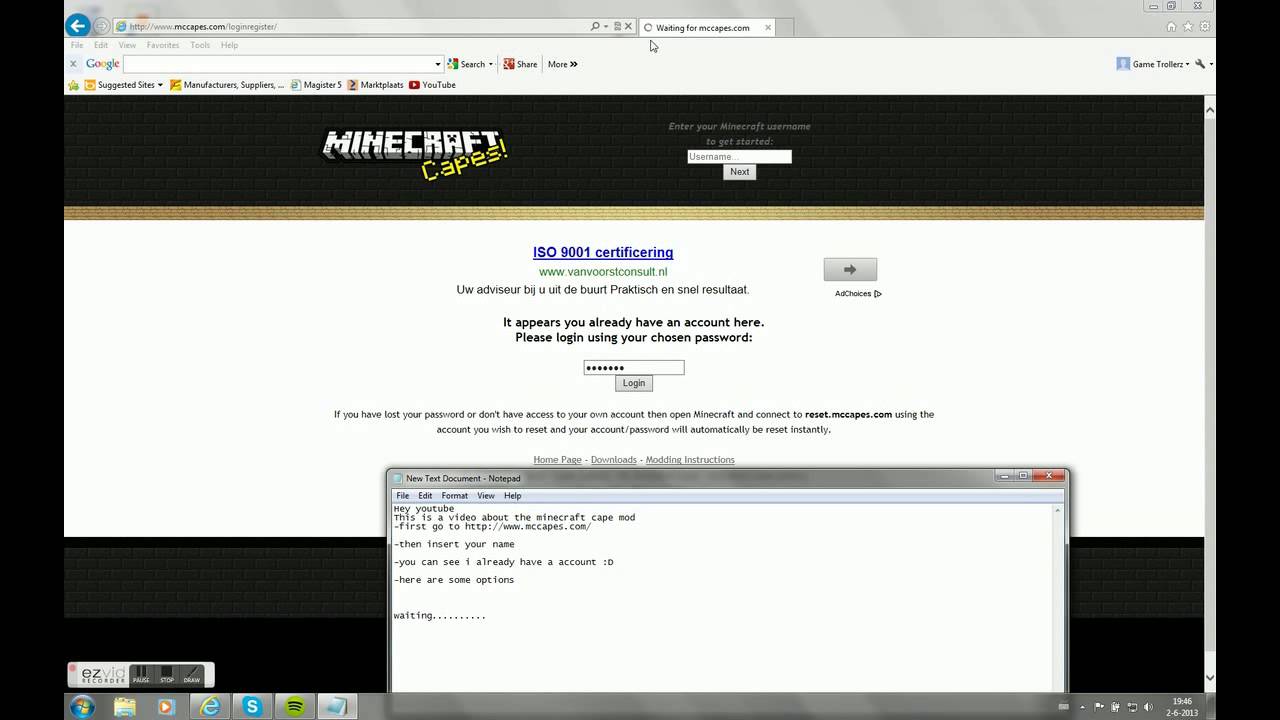Viewport: 1280px width, 720px height.
Task: Open Suggested Sites favorites dropdown
Action: (123, 85)
